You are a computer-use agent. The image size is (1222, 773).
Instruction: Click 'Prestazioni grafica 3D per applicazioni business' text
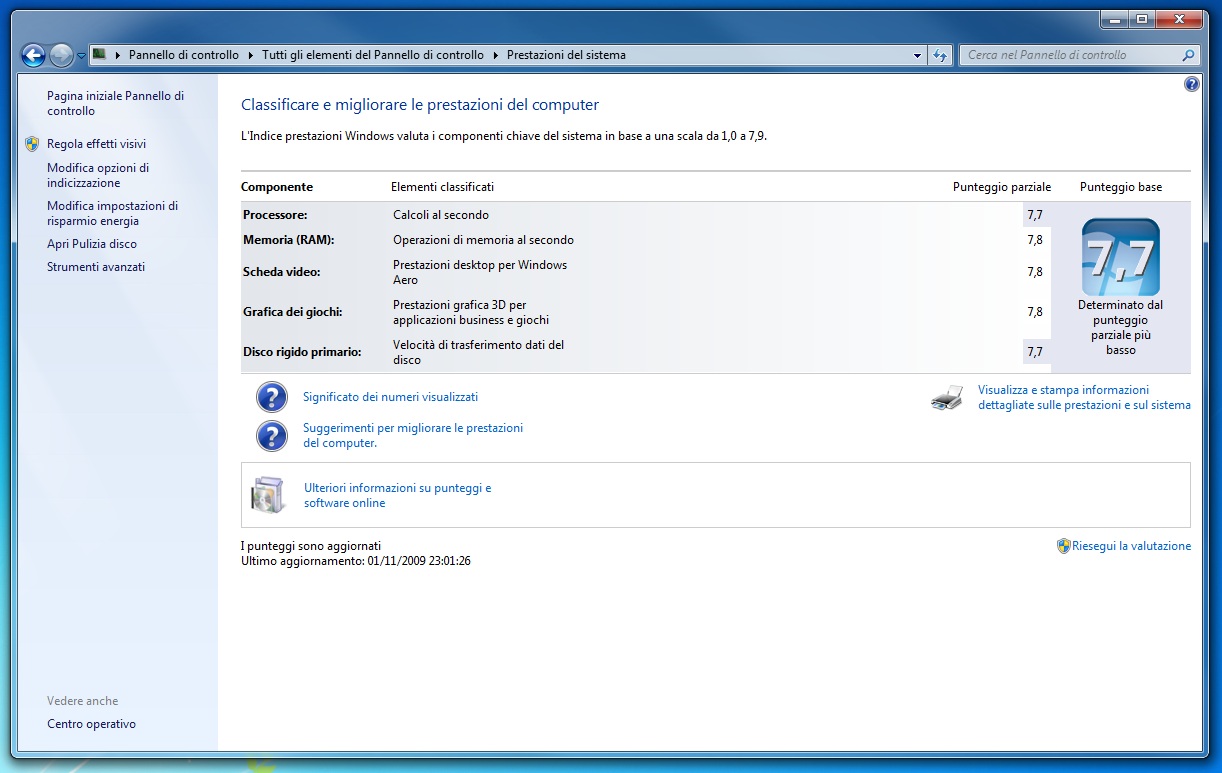click(x=471, y=312)
